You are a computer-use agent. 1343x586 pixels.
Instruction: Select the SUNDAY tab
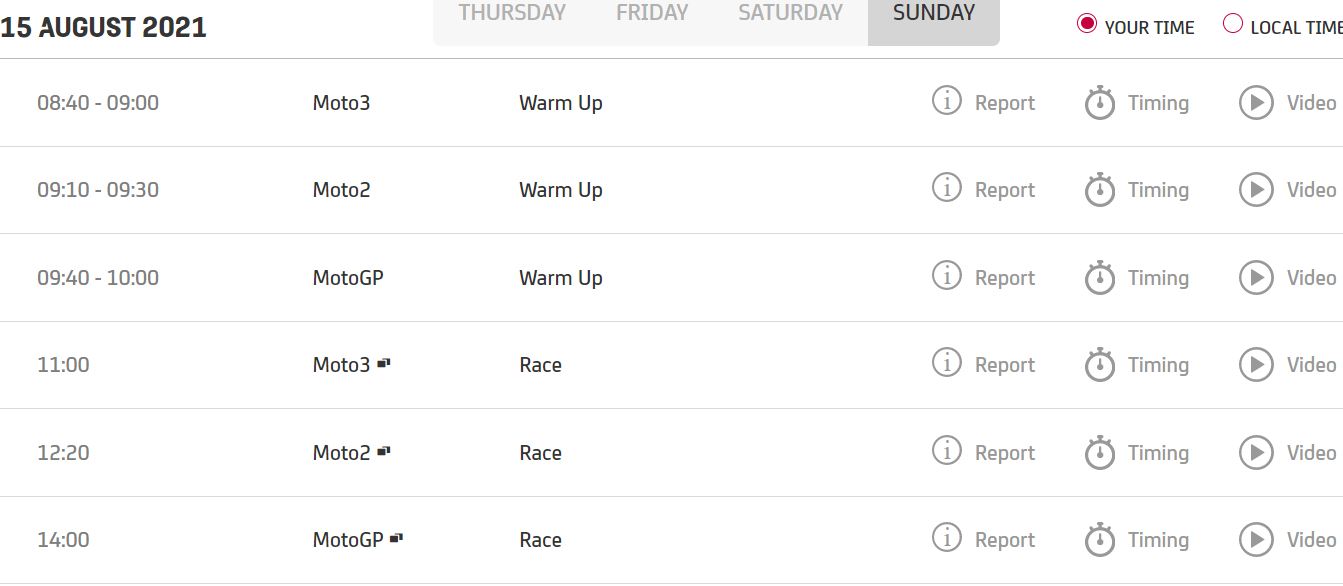tap(933, 13)
